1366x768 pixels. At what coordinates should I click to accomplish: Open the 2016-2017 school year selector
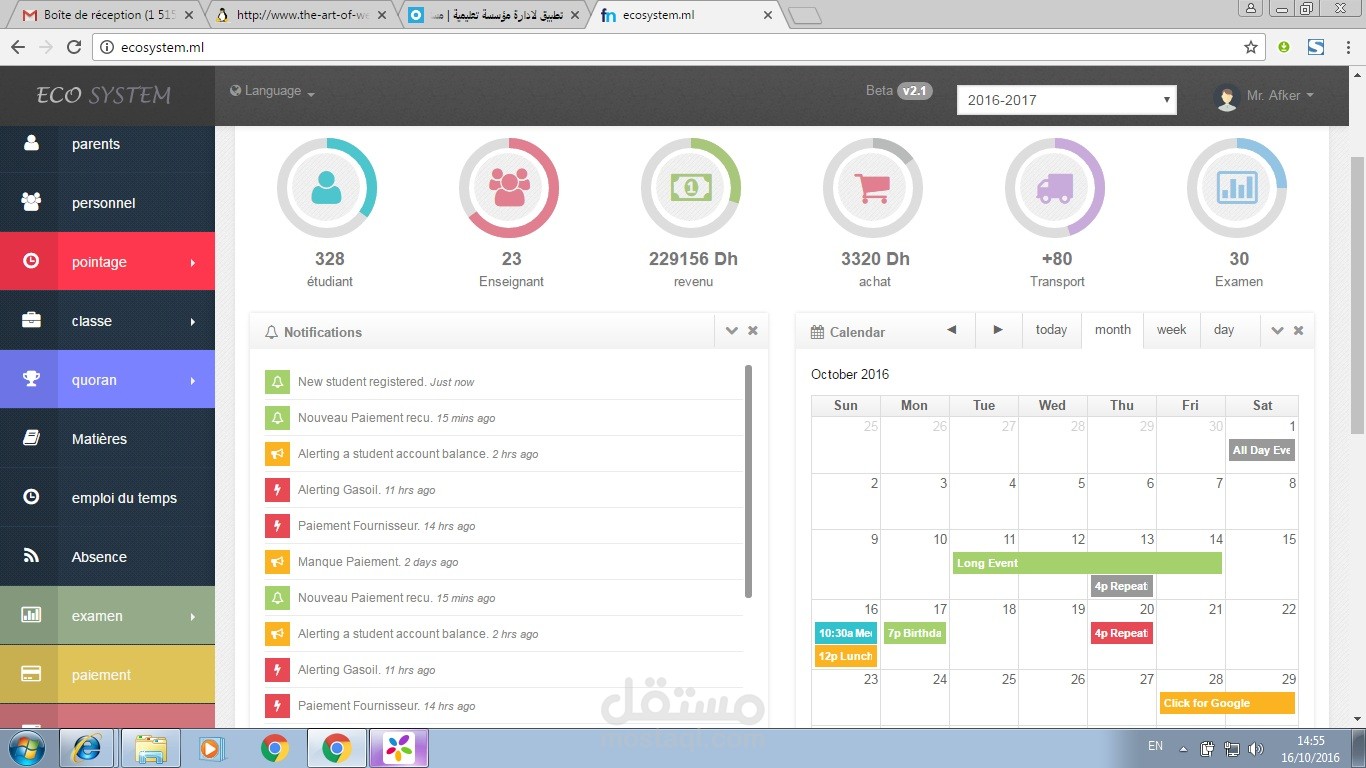(x=1067, y=100)
